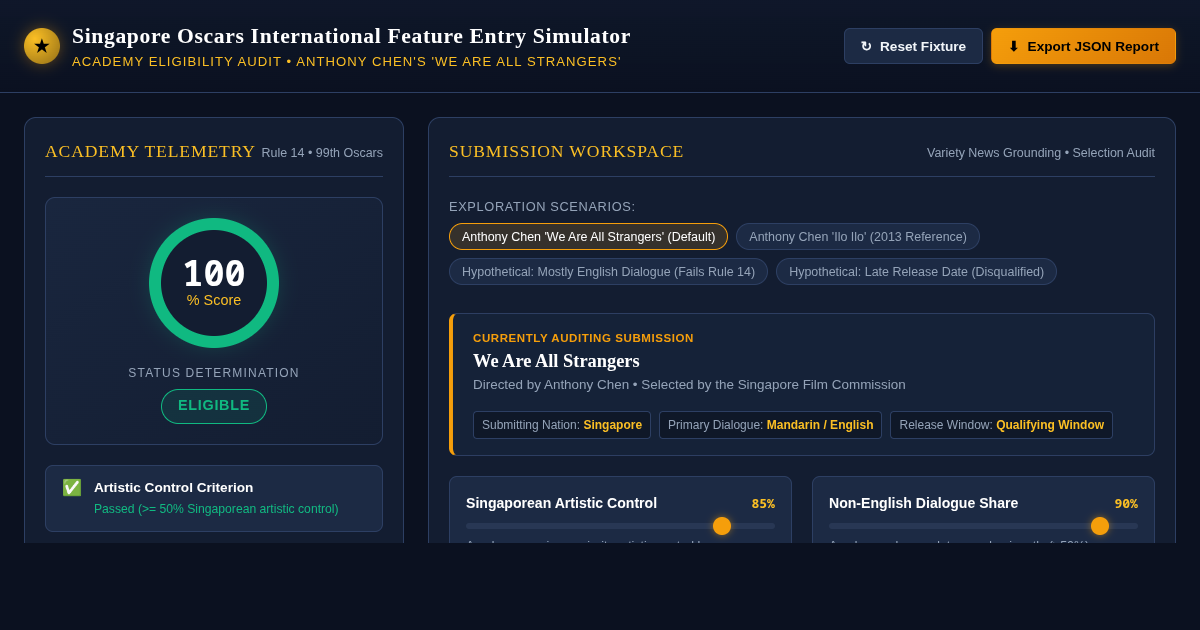Click the 'Passed (>= 50% Singaporean artistic control)' text

(216, 509)
